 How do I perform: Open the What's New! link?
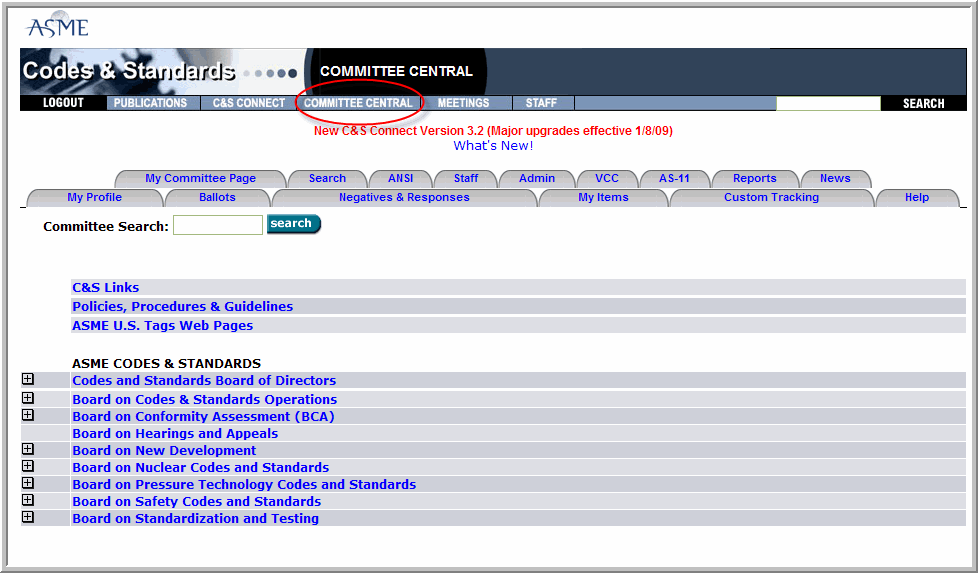(x=493, y=146)
